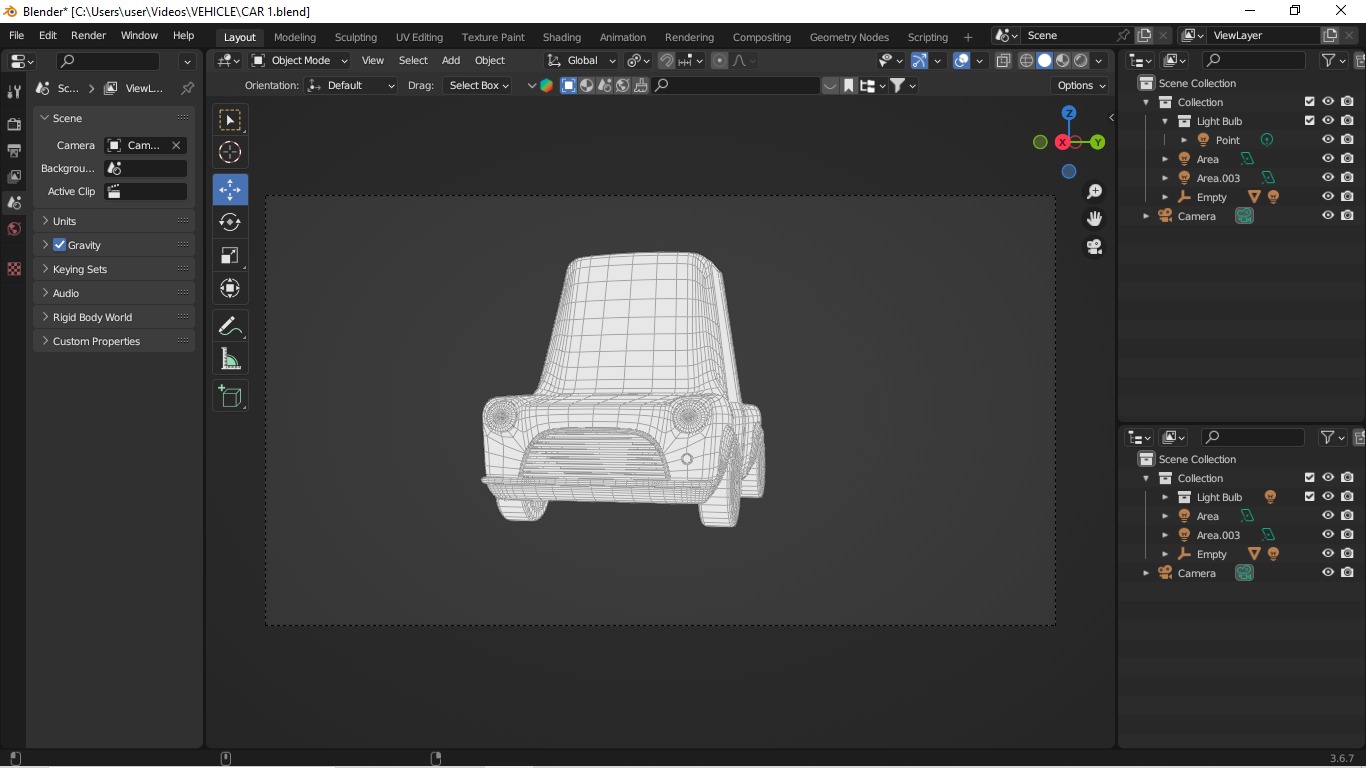This screenshot has height=768, width=1366.
Task: Open the viewport Add menu
Action: click(x=451, y=61)
